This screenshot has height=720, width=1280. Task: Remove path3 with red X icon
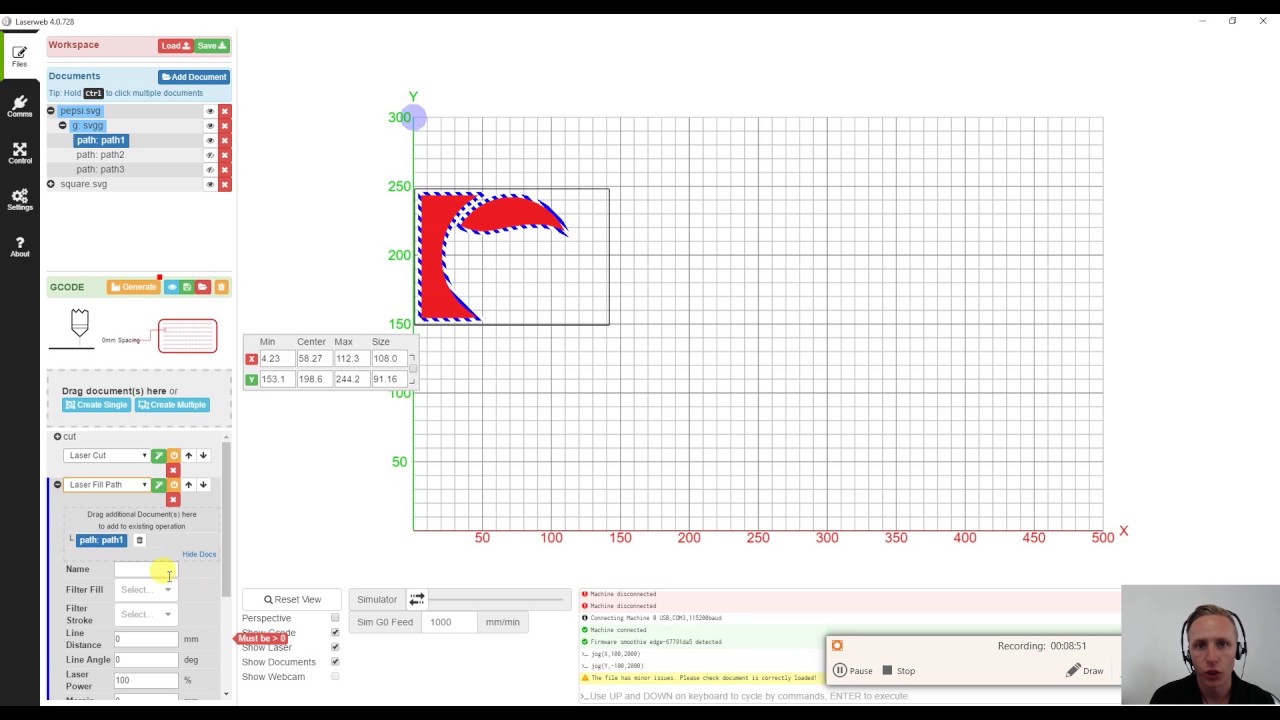coord(225,169)
